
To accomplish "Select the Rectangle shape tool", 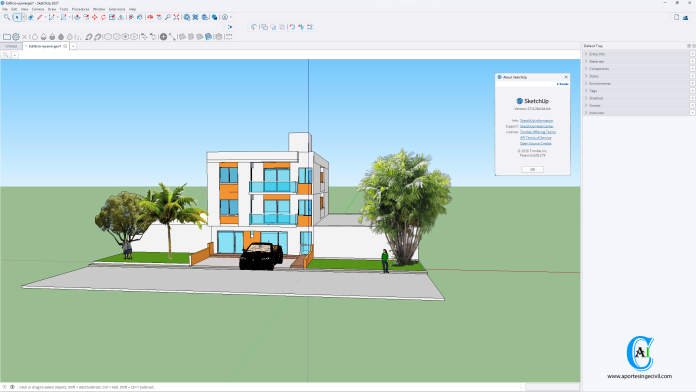I will click(x=63, y=17).
